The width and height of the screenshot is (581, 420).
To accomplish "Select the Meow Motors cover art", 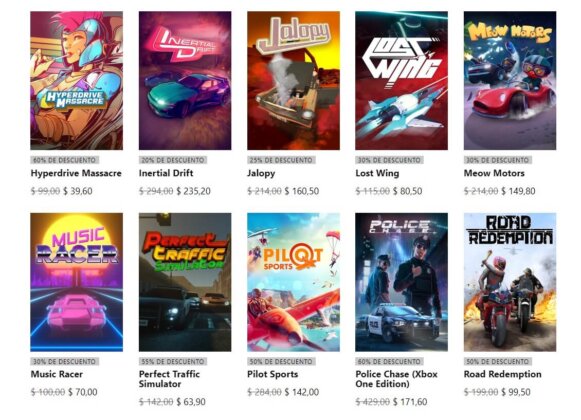I will (x=510, y=80).
